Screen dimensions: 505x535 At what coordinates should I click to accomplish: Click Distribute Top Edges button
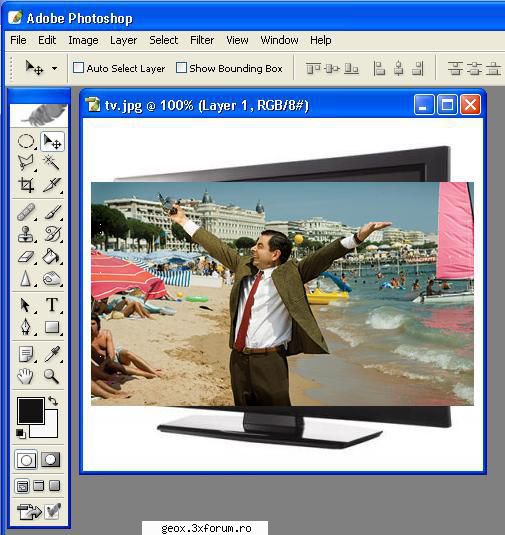pos(455,69)
